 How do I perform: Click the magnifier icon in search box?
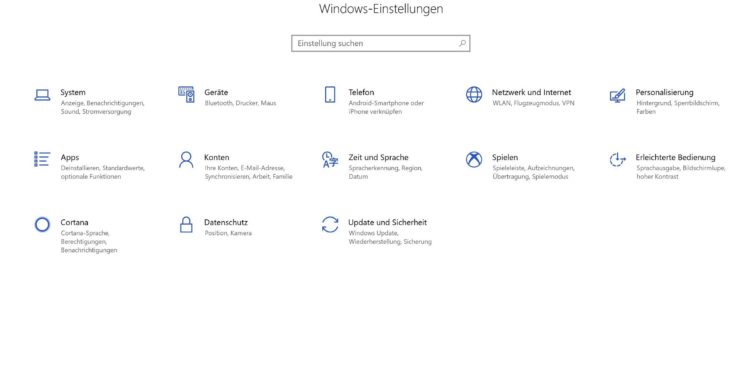coord(462,43)
